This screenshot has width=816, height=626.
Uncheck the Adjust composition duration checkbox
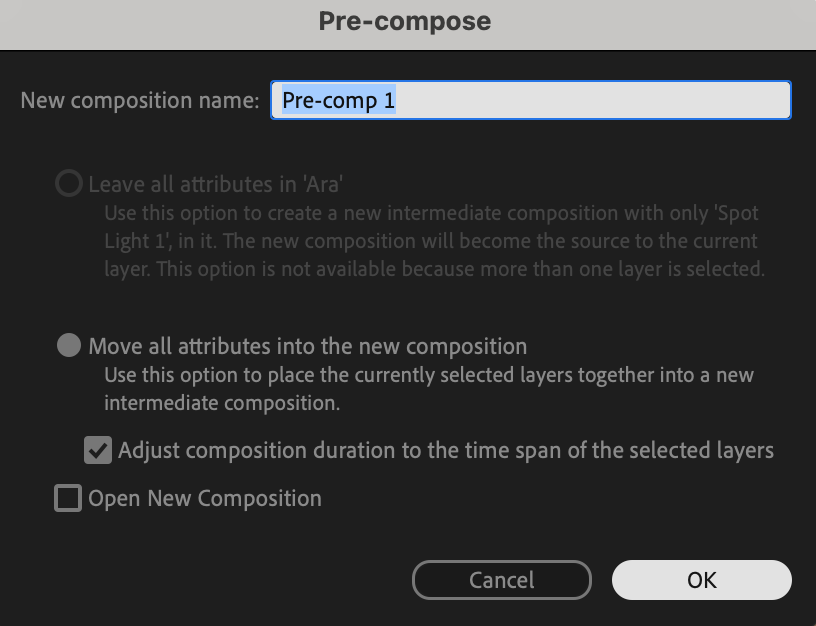coord(98,450)
